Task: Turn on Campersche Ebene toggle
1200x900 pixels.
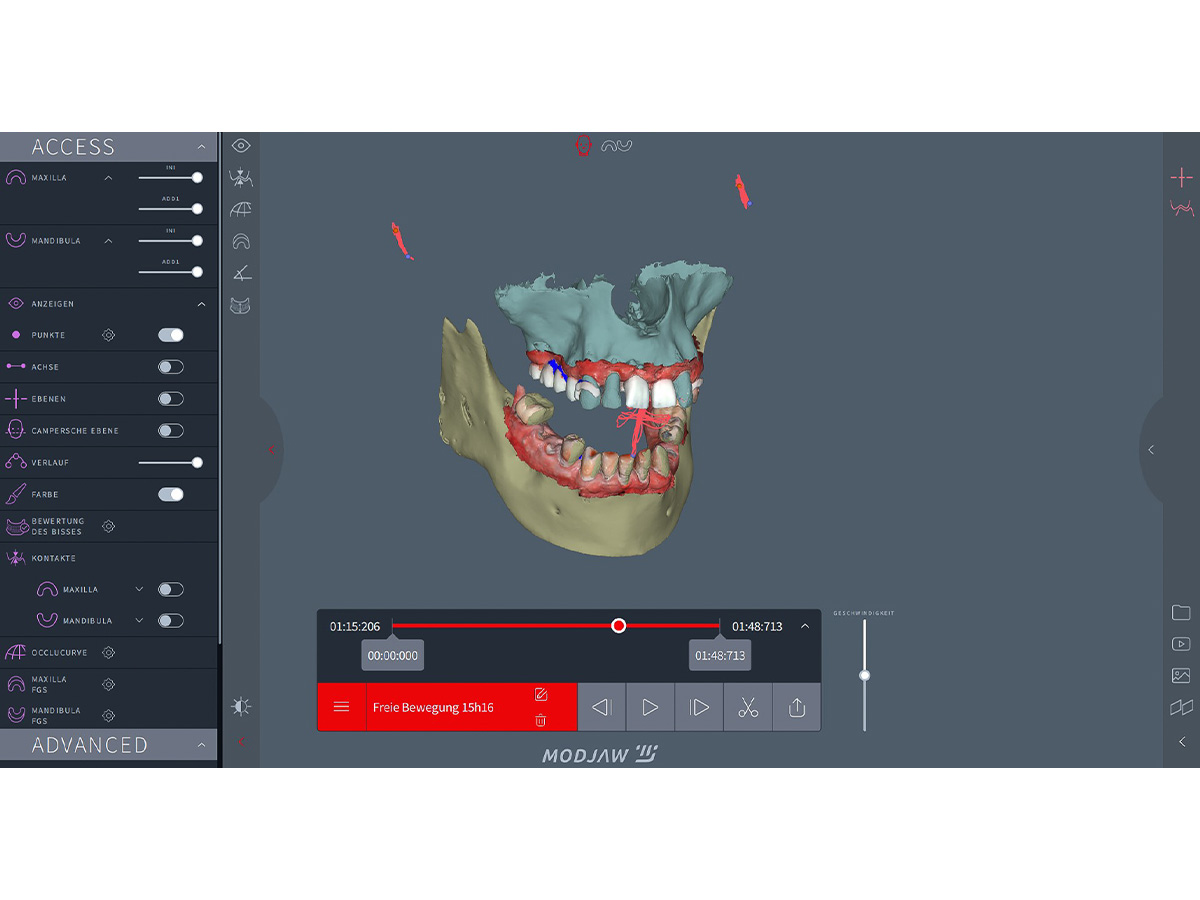Action: point(171,431)
